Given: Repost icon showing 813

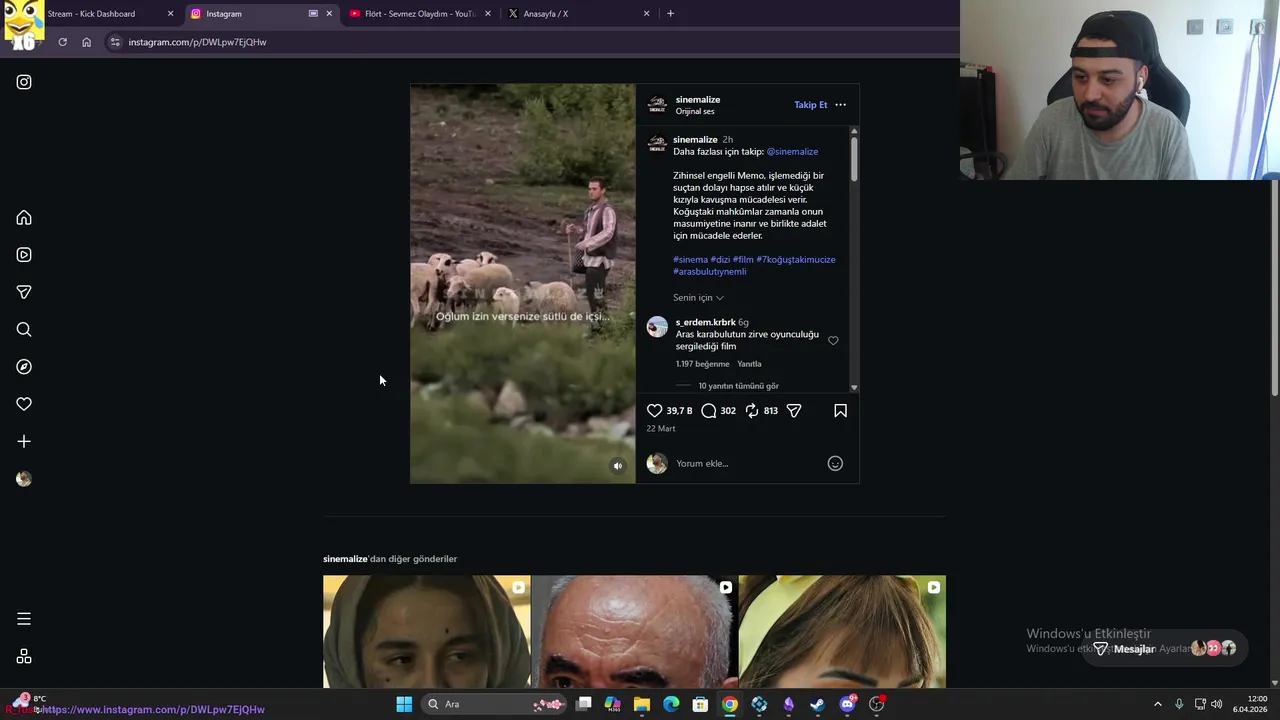Looking at the screenshot, I should (x=752, y=411).
